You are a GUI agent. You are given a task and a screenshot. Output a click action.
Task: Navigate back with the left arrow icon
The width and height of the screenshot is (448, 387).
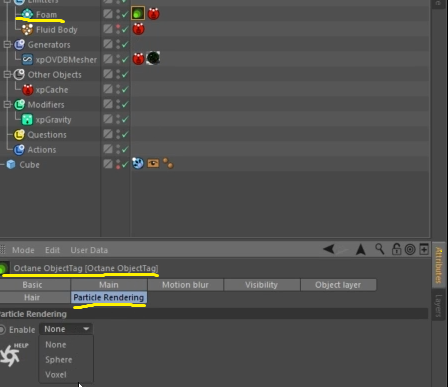point(329,249)
